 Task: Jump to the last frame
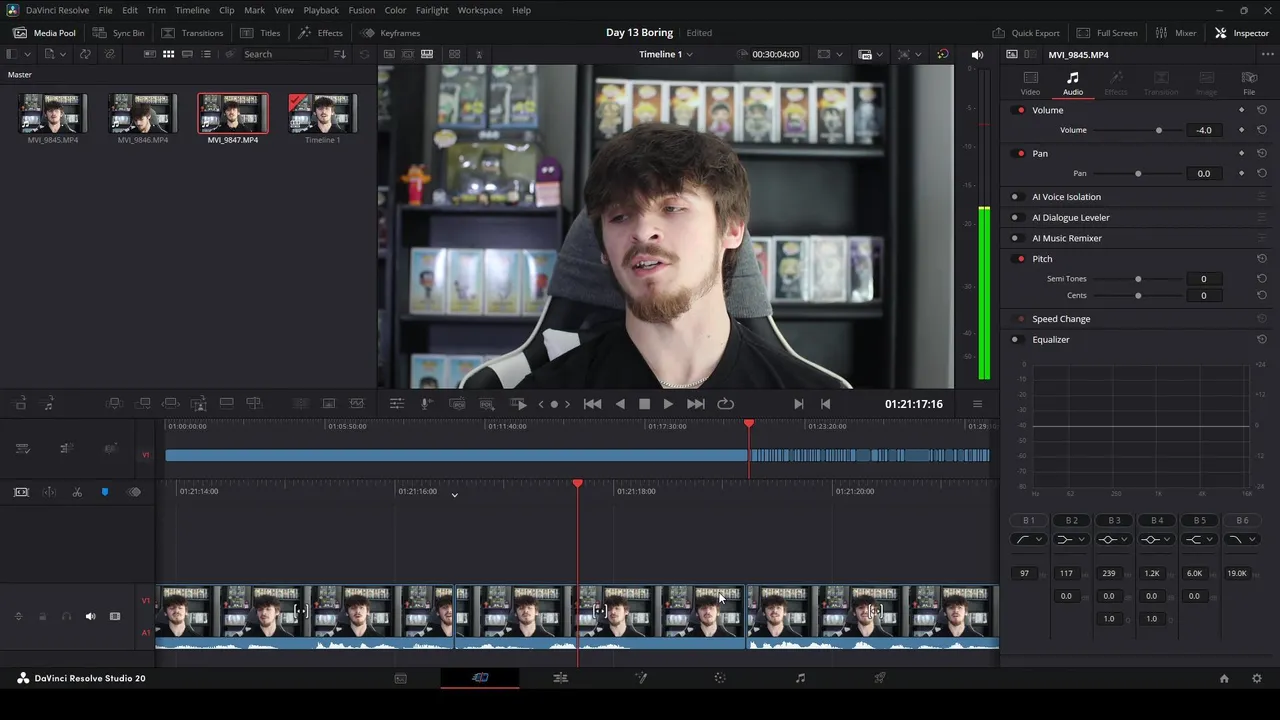tap(696, 404)
